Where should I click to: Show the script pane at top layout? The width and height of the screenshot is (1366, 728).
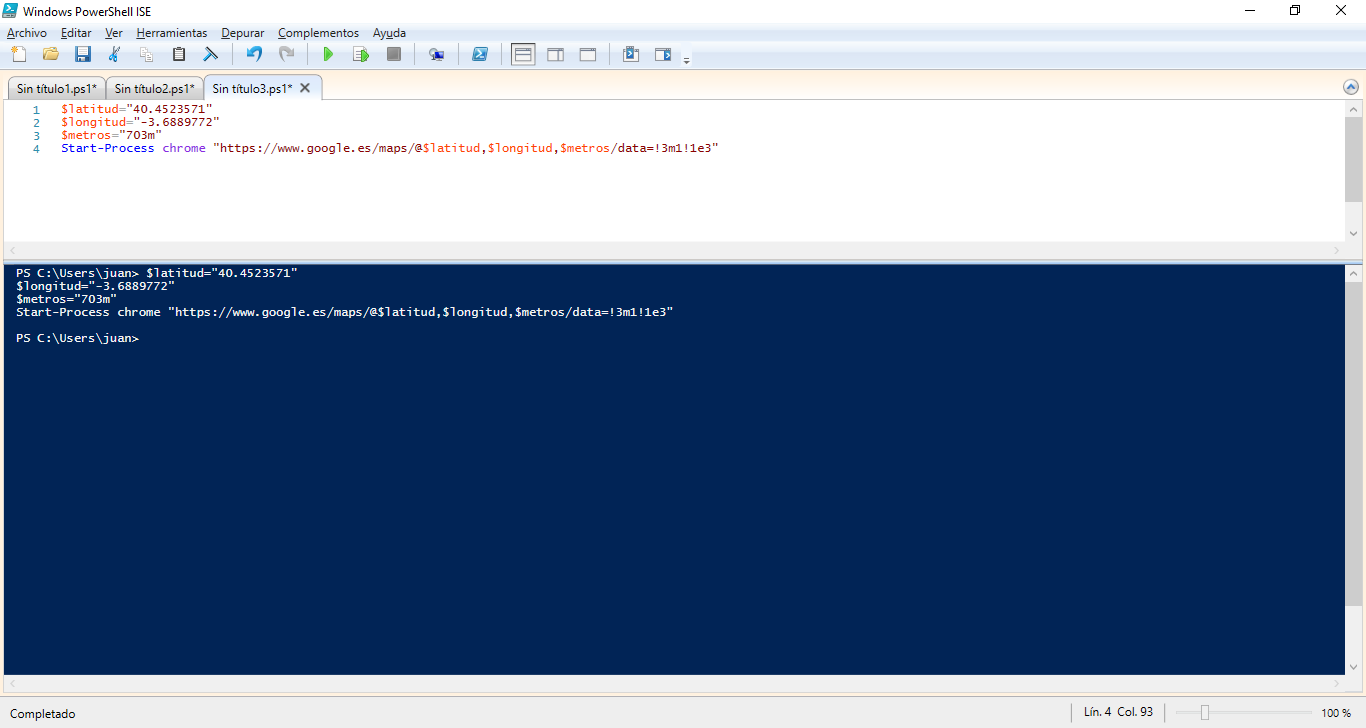pos(523,54)
